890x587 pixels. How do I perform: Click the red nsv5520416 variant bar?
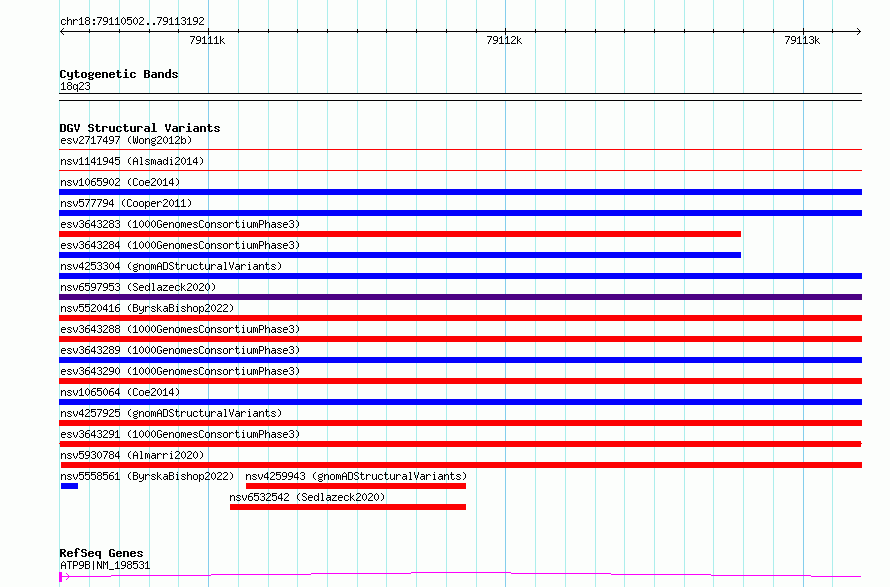pyautogui.click(x=460, y=318)
